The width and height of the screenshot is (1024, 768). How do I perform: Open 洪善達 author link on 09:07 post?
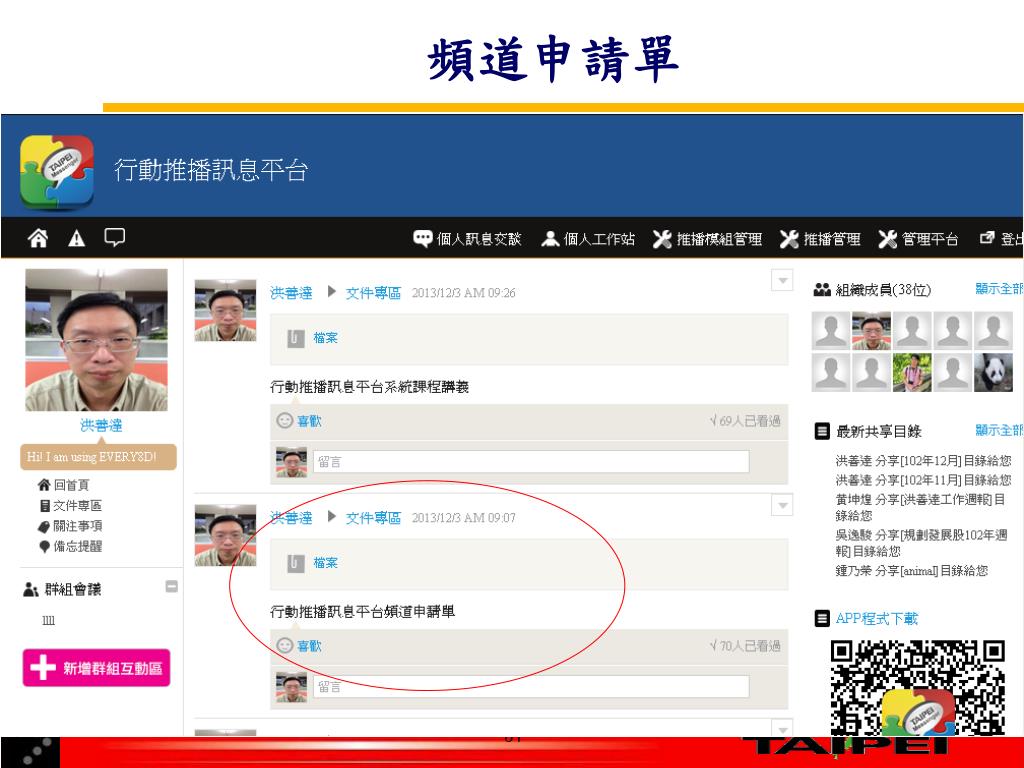[291, 518]
